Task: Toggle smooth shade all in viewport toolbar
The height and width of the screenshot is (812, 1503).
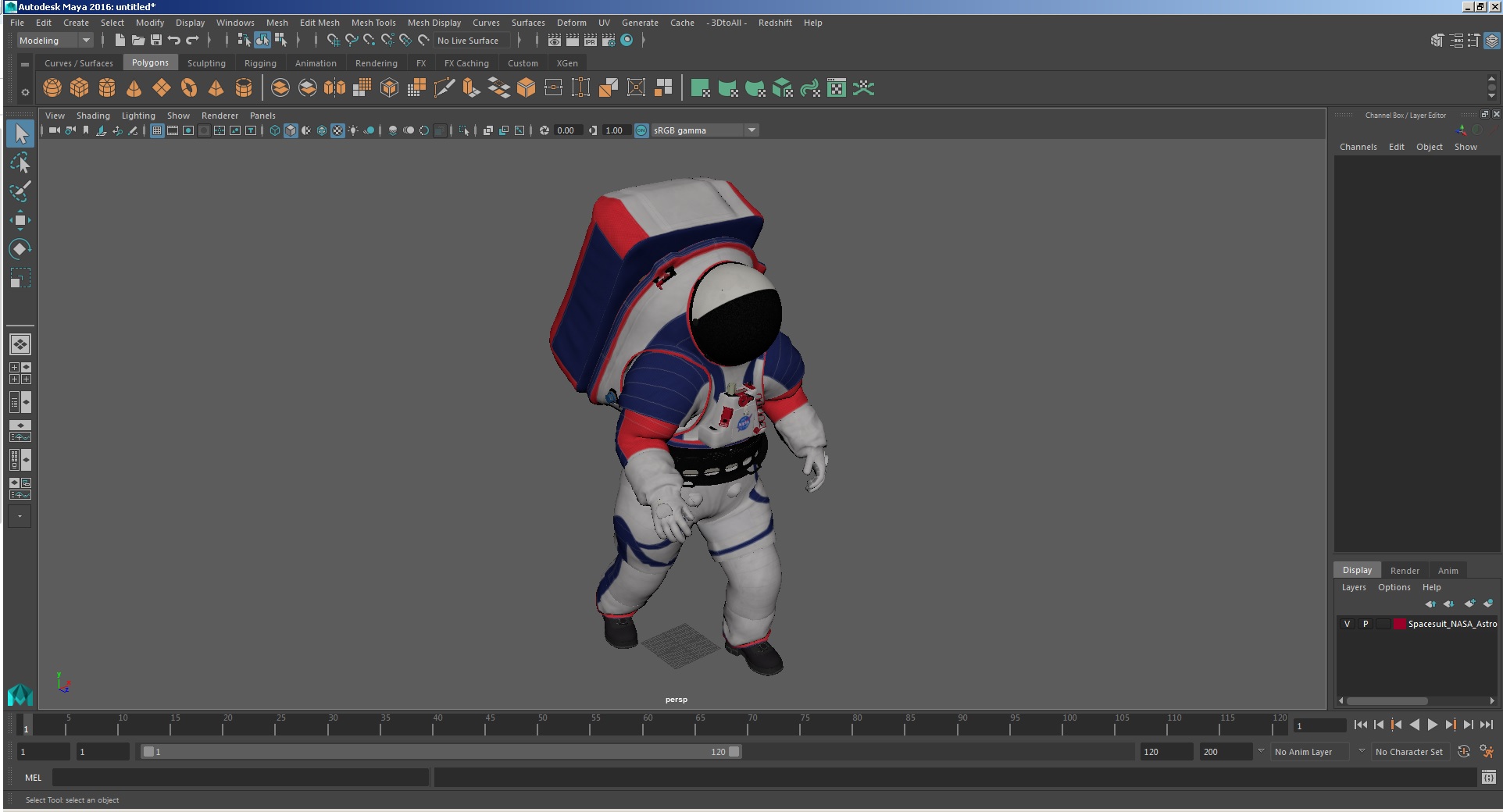Action: point(291,130)
